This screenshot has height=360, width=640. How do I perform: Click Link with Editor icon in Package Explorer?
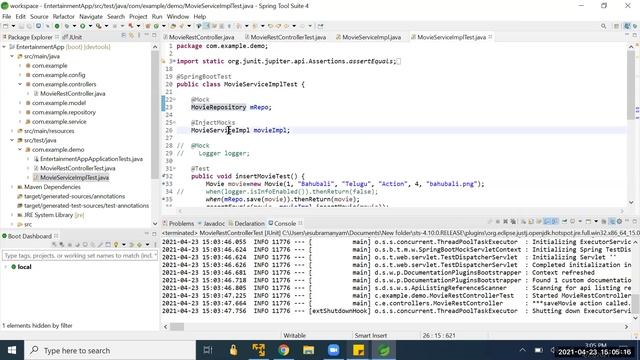[x=131, y=36]
